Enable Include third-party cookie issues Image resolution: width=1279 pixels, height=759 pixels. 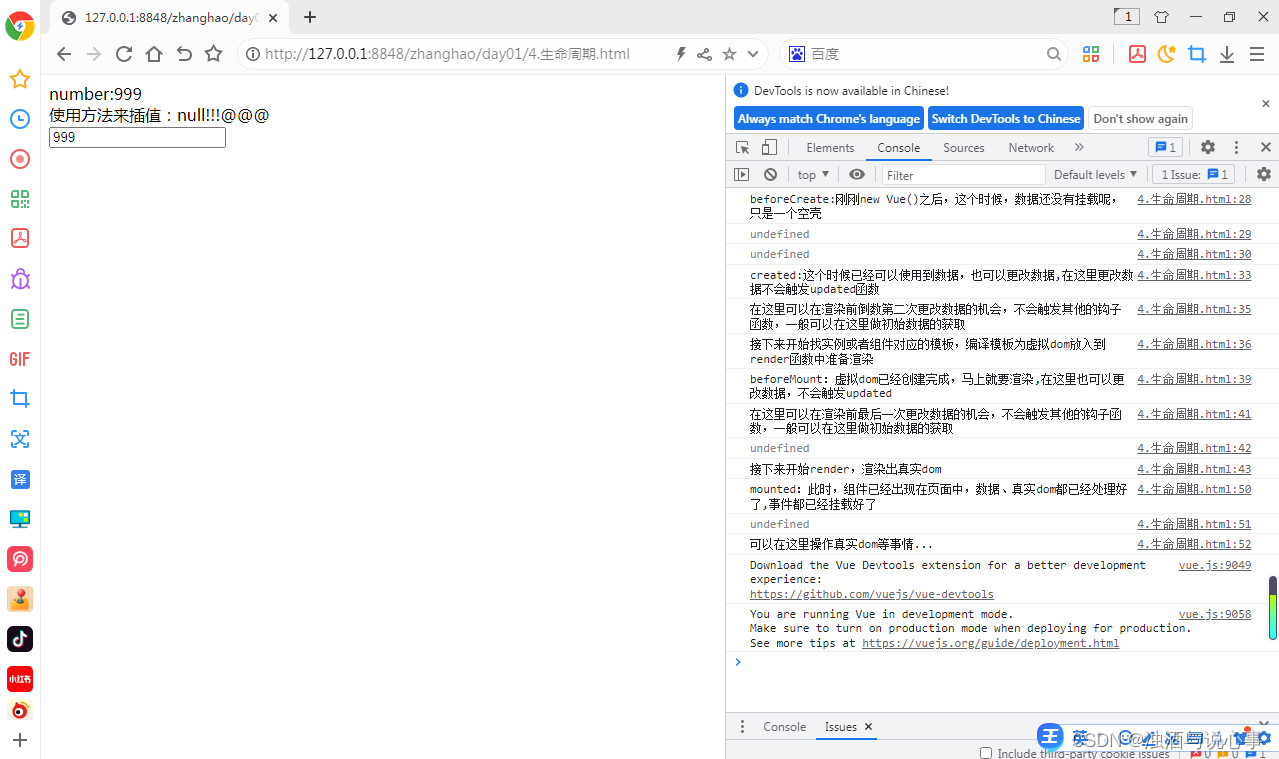click(985, 752)
